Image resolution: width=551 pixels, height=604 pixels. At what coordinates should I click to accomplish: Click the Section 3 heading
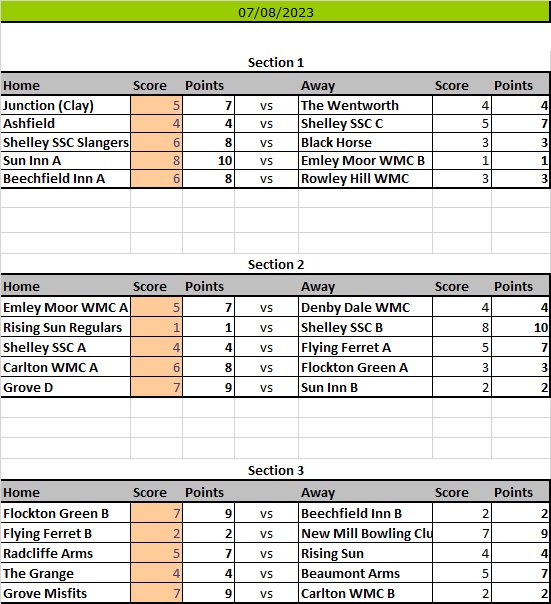[276, 470]
